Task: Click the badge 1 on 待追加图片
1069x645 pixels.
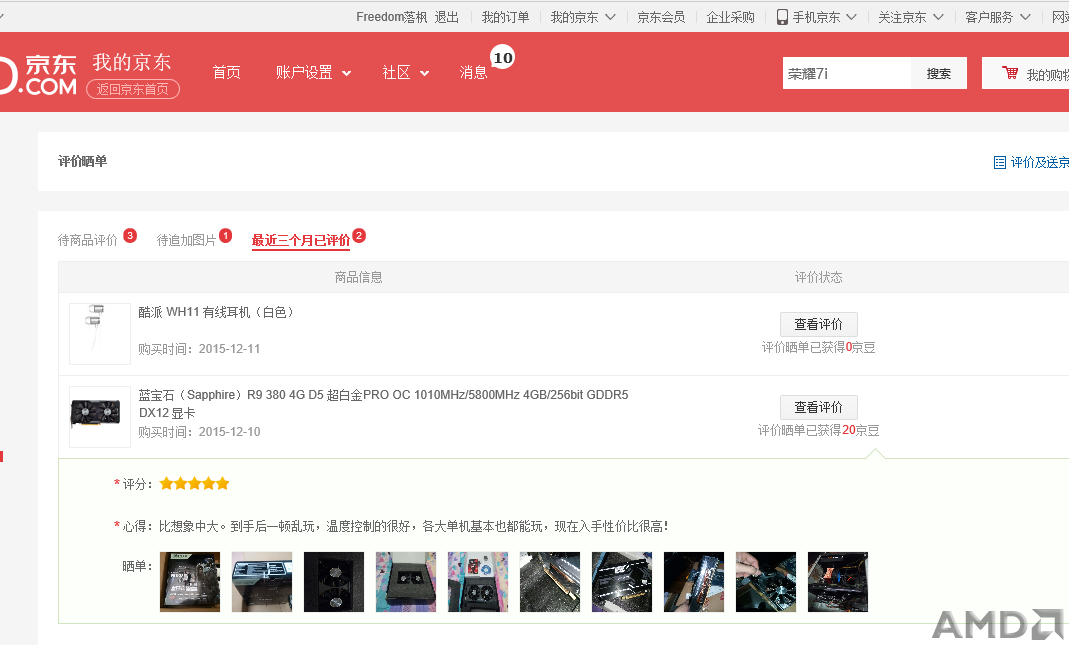Action: [225, 236]
